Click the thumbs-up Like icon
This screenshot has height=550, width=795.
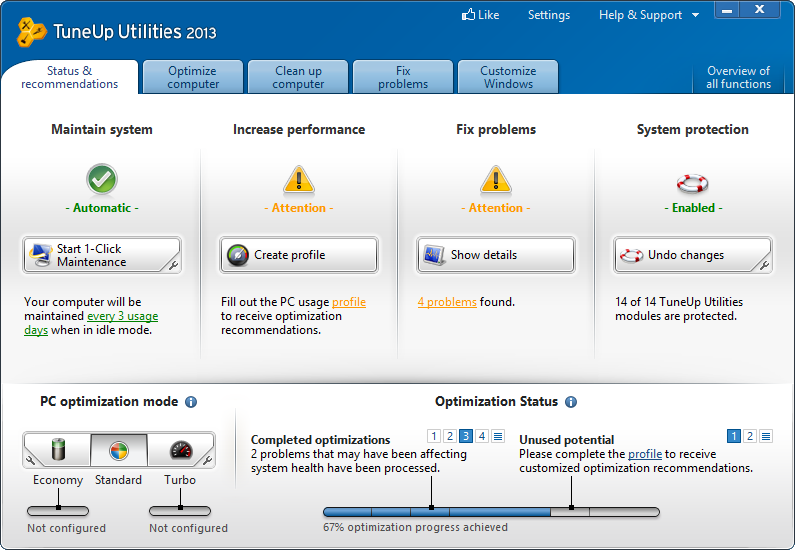click(468, 15)
